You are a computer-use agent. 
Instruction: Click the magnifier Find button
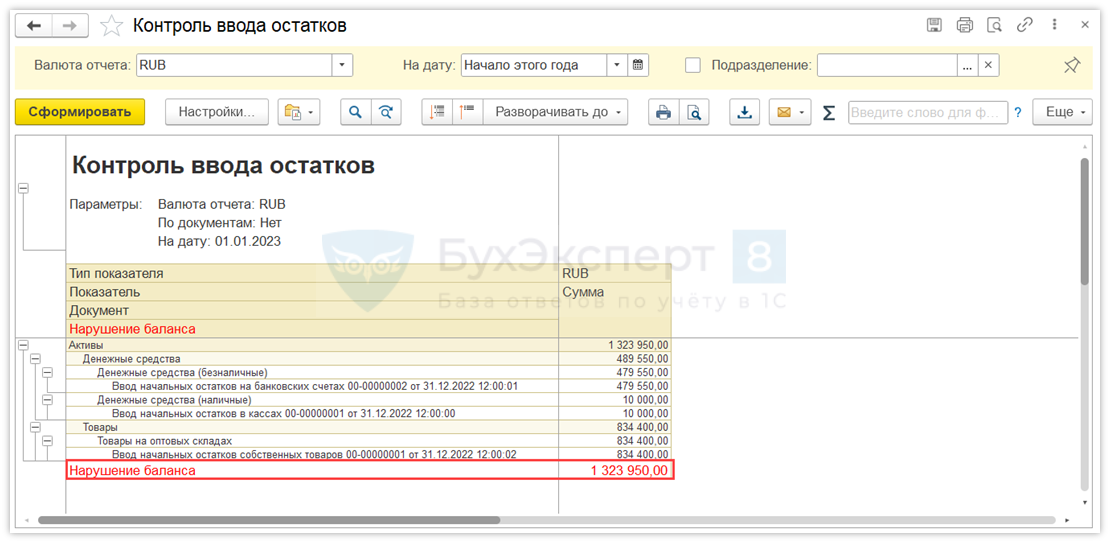point(356,112)
